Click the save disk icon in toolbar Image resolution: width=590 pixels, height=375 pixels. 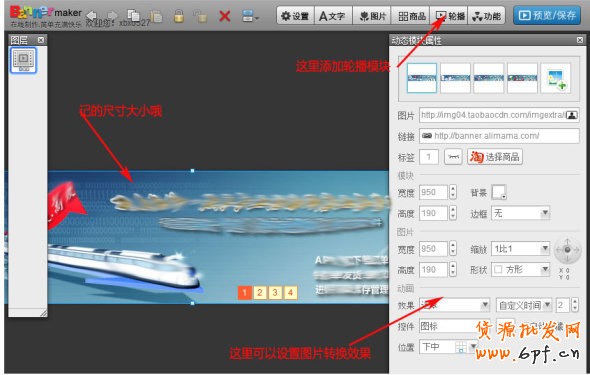[249, 16]
